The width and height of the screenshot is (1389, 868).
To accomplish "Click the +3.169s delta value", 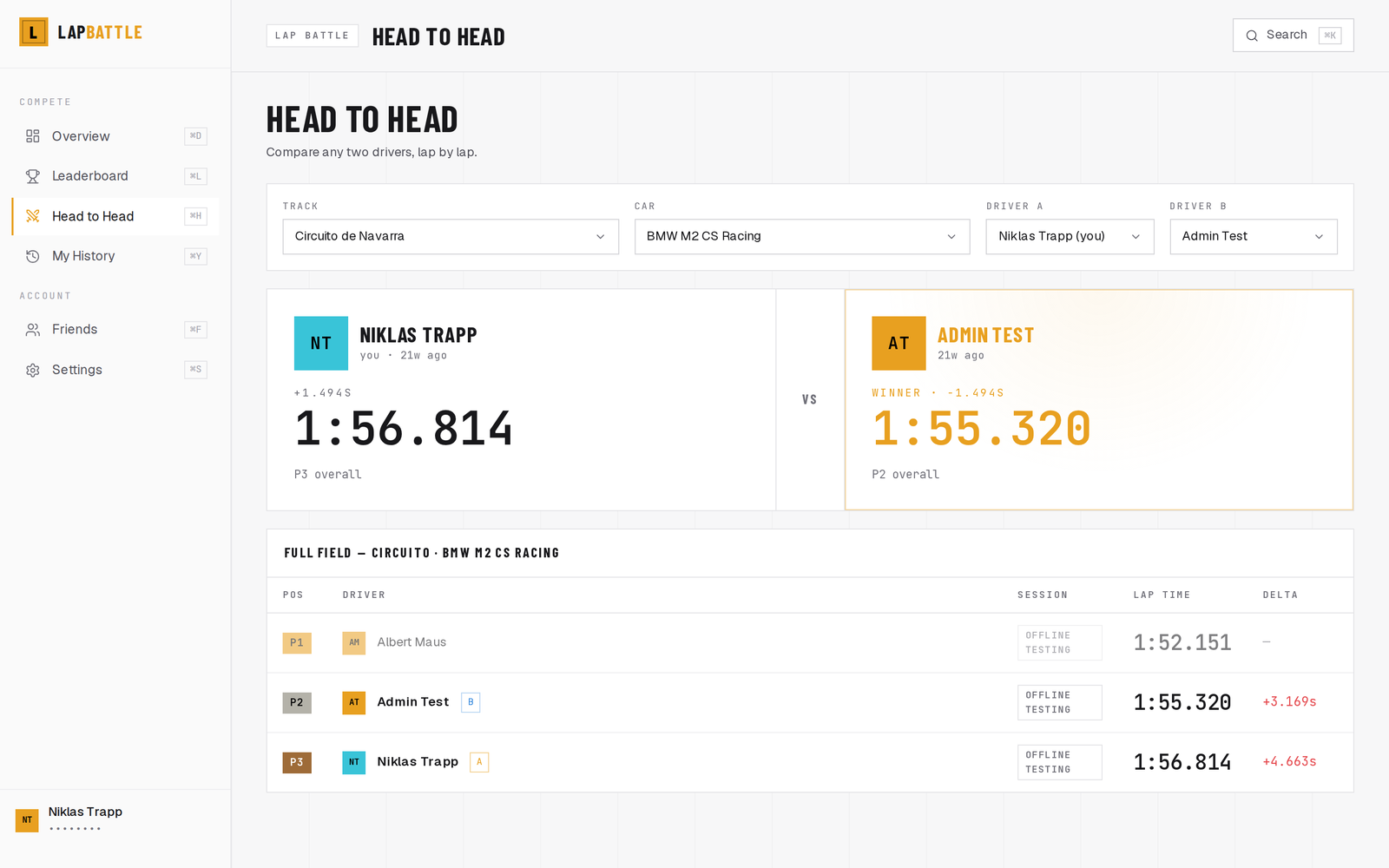I will [x=1289, y=701].
